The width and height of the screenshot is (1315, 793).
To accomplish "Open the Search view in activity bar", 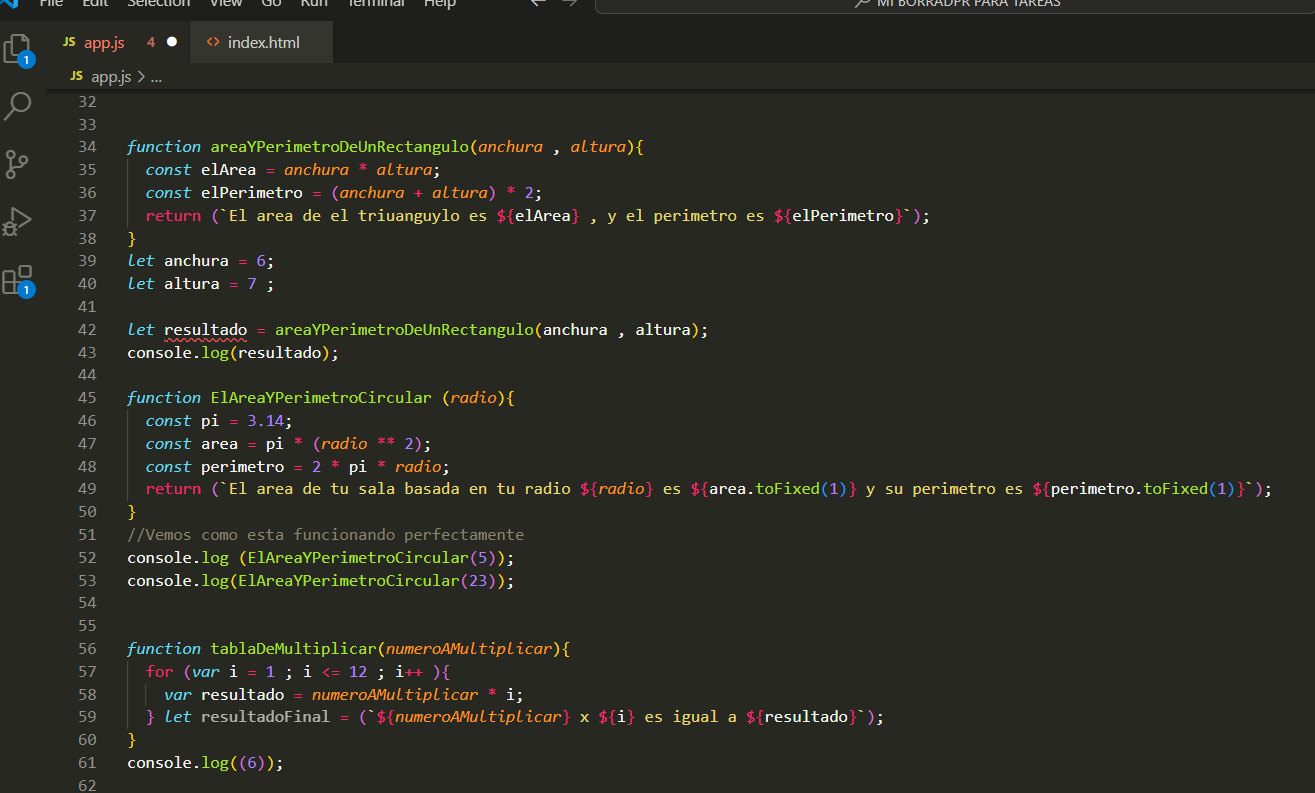I will tap(18, 105).
